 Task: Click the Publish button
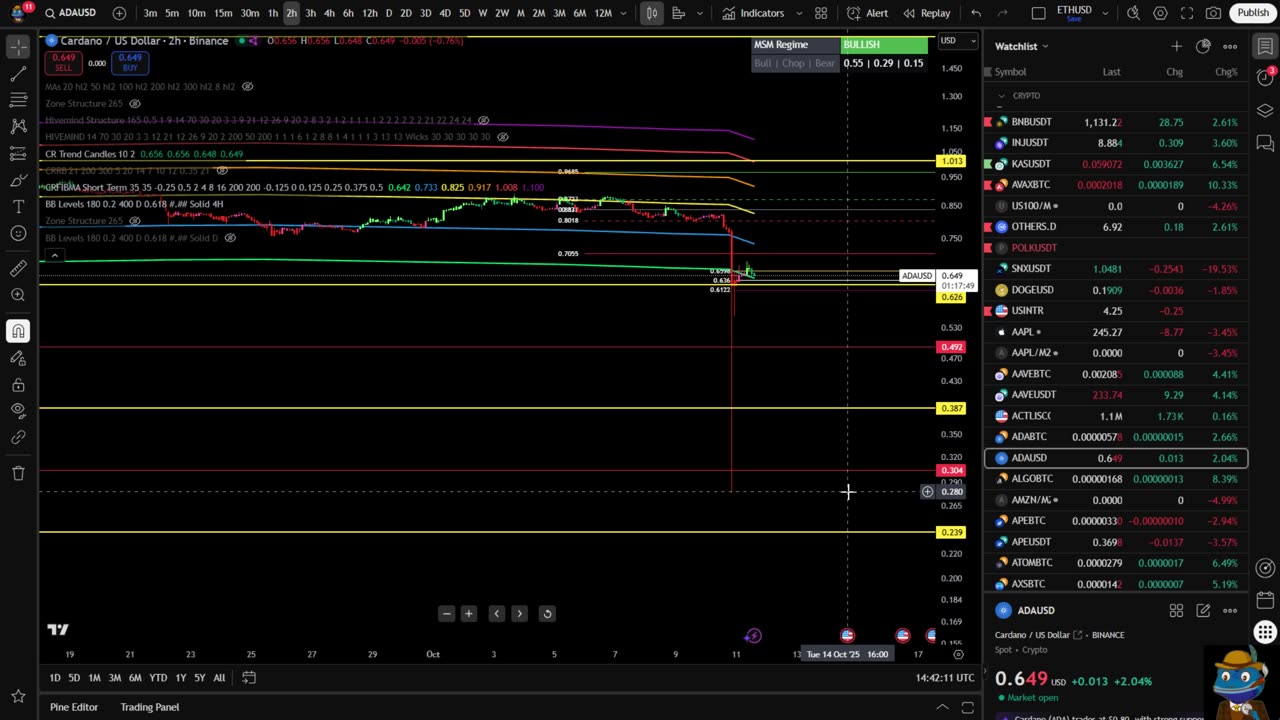(x=1253, y=13)
